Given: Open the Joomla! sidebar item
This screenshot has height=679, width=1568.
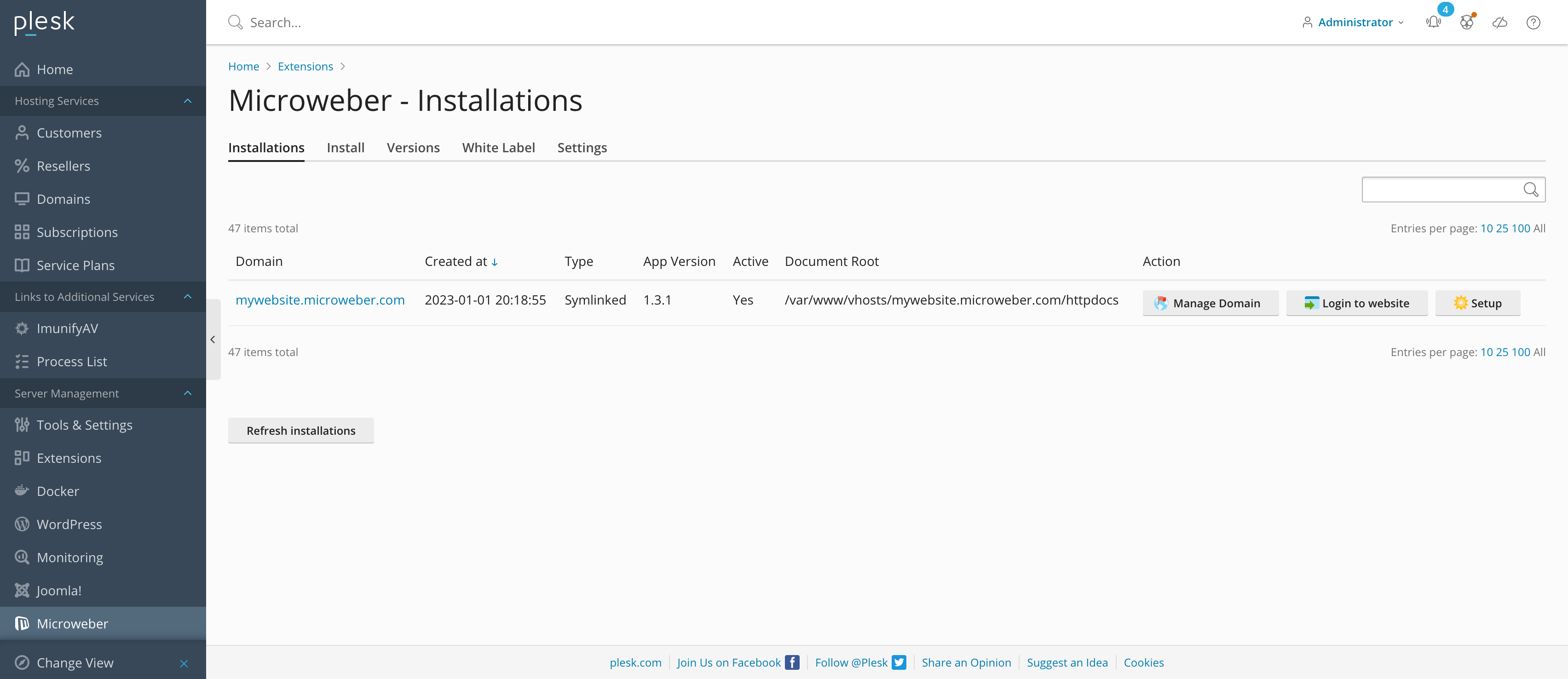Looking at the screenshot, I should click(58, 590).
